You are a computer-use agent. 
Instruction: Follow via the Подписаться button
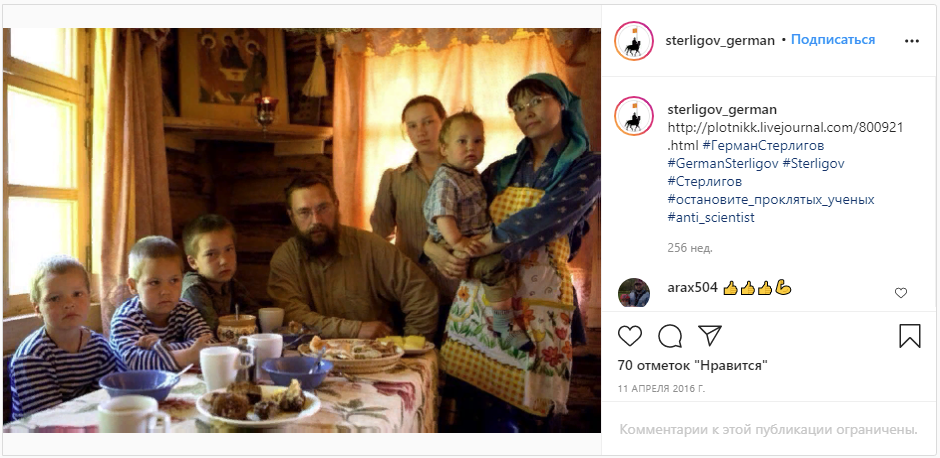(x=833, y=40)
